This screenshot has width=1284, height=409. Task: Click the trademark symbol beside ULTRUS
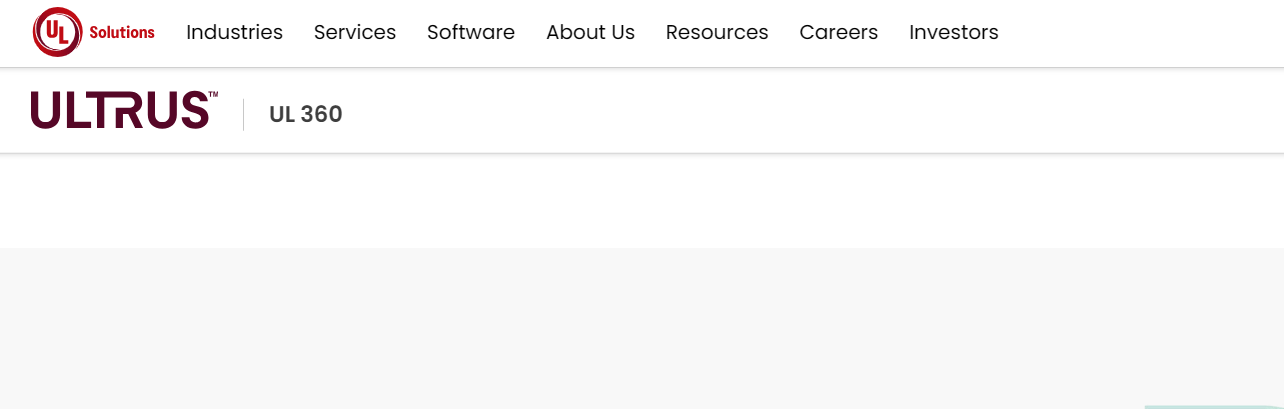pos(213,94)
